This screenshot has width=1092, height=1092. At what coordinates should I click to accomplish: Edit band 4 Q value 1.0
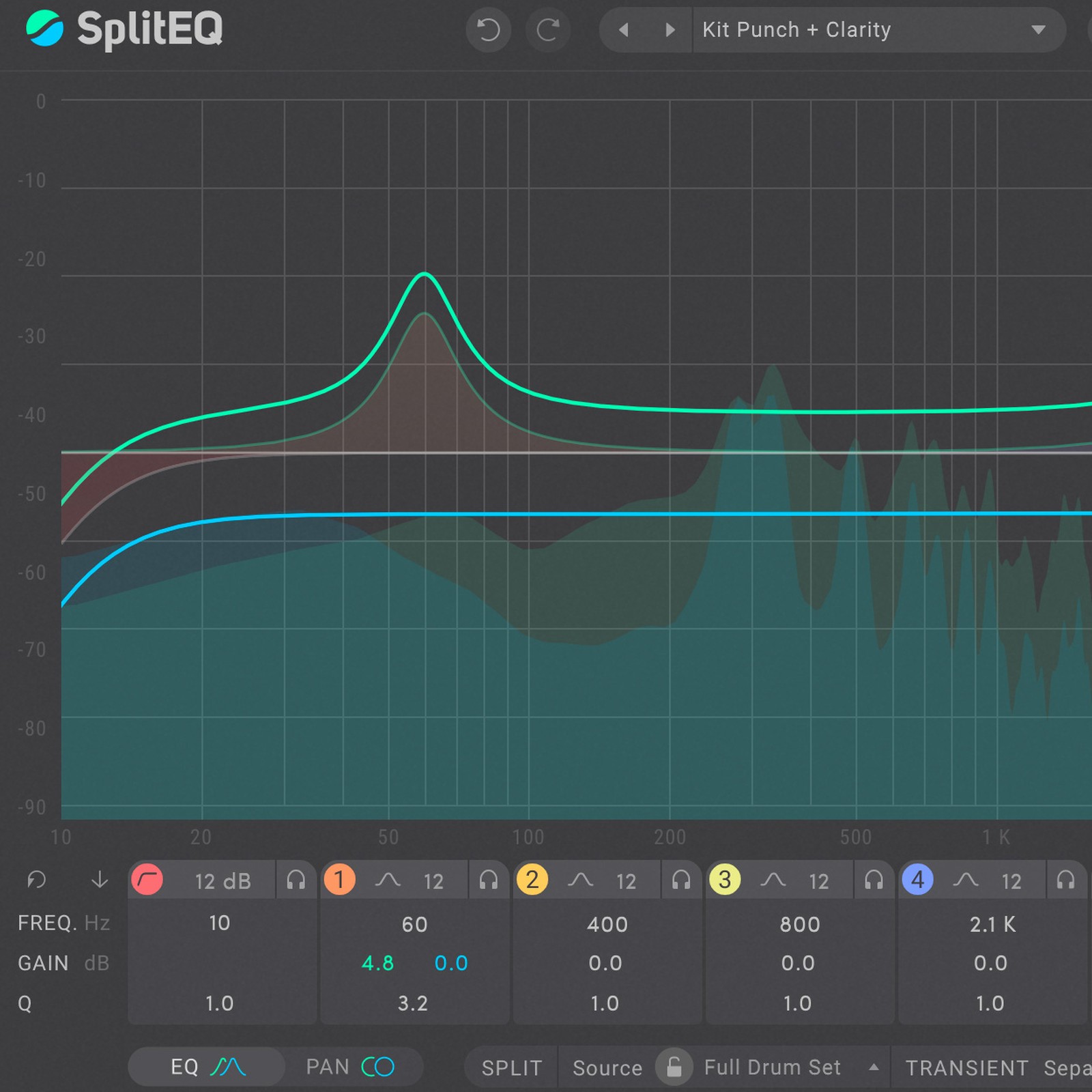(x=990, y=1003)
